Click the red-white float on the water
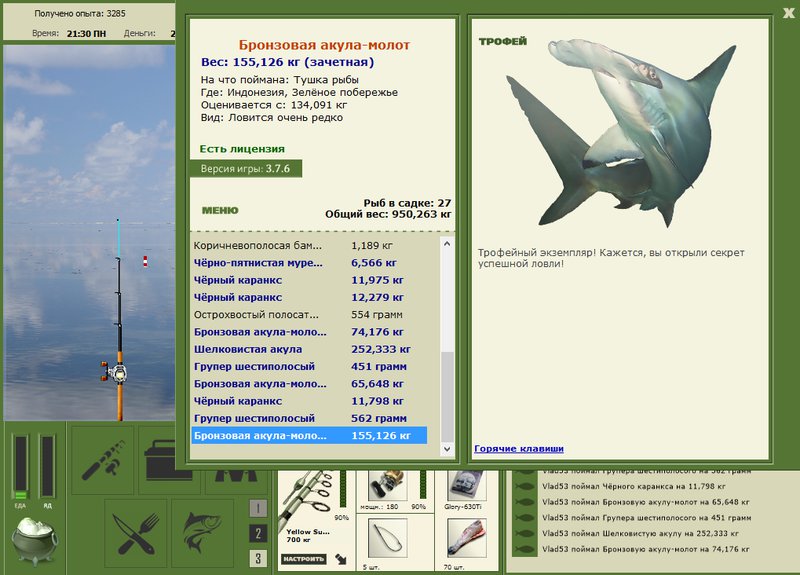 click(145, 262)
